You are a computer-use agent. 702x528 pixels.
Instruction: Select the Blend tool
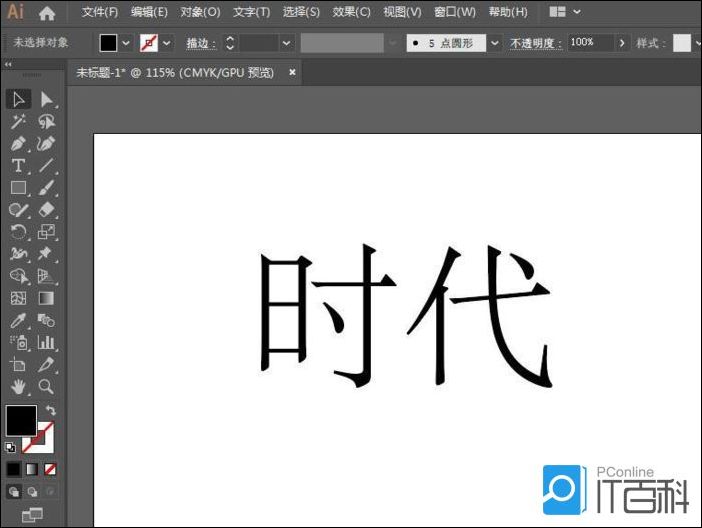coord(46,321)
